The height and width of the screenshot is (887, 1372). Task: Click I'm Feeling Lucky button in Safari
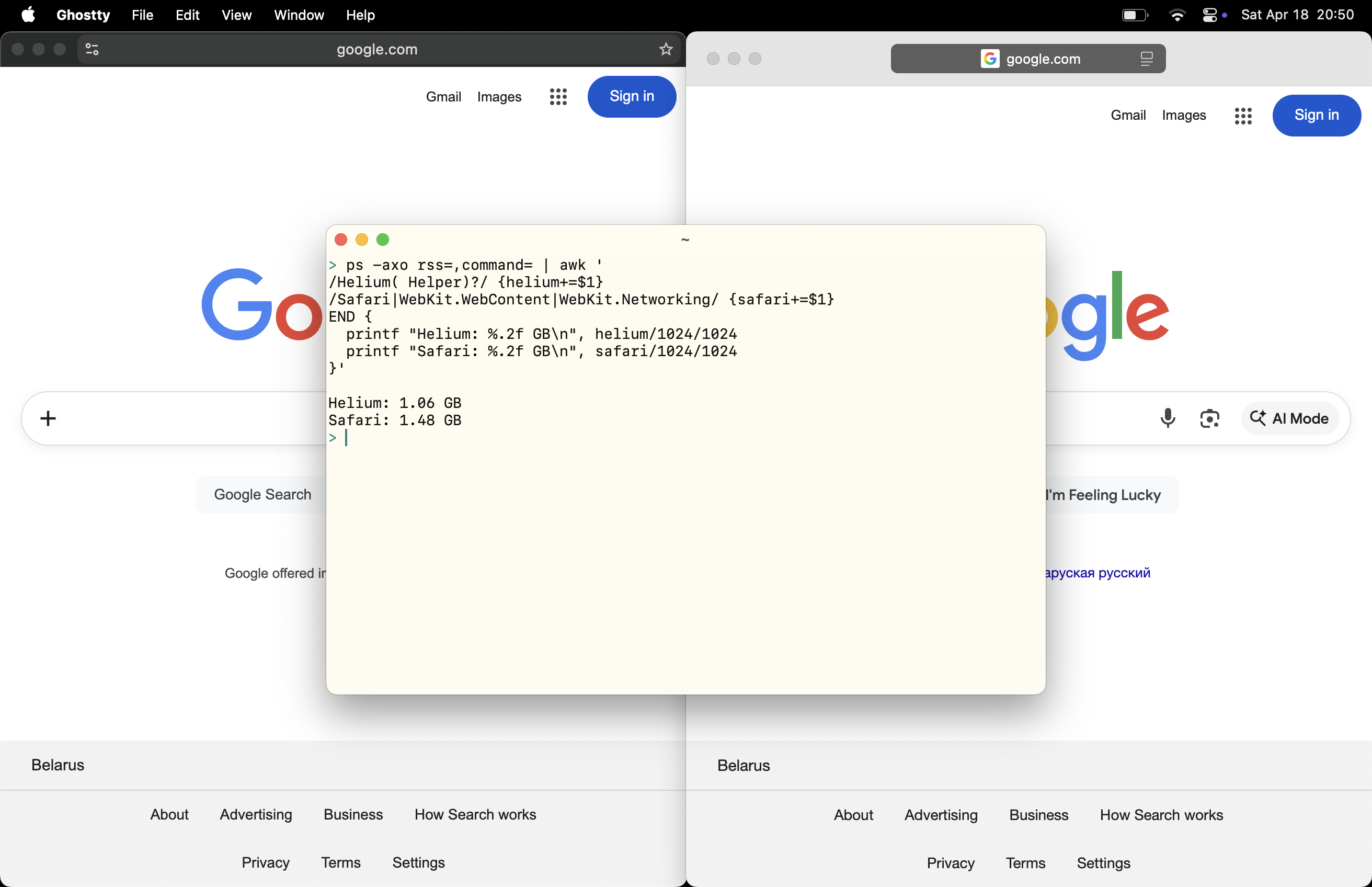(x=1112, y=495)
